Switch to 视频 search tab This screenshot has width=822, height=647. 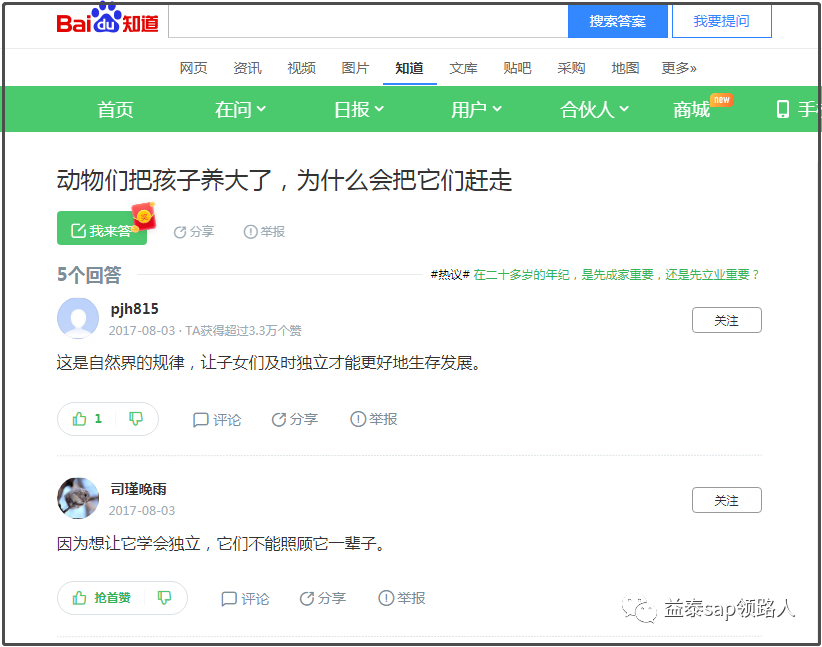coord(301,68)
